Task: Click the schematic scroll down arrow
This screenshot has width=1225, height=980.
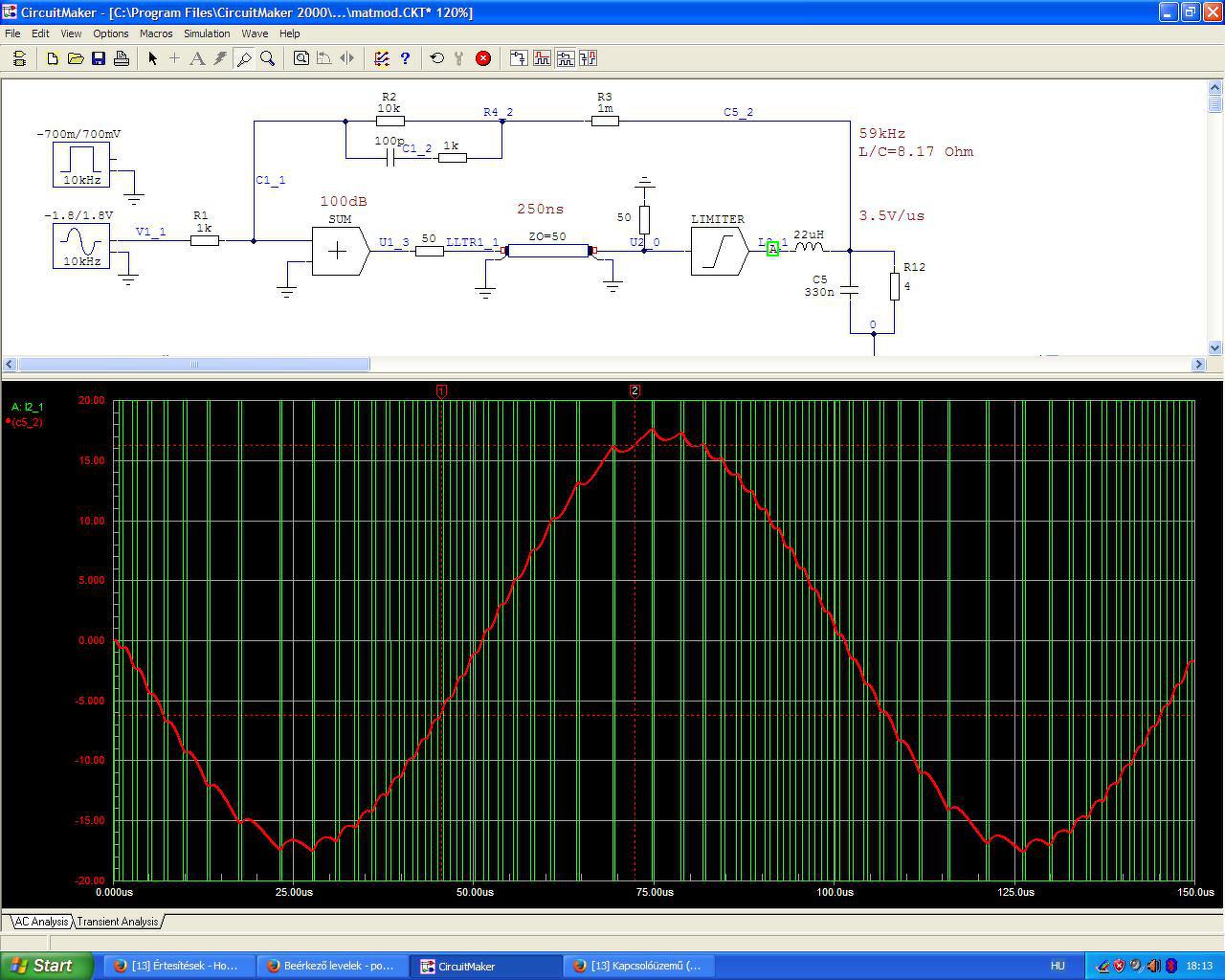Action: pyautogui.click(x=1215, y=348)
